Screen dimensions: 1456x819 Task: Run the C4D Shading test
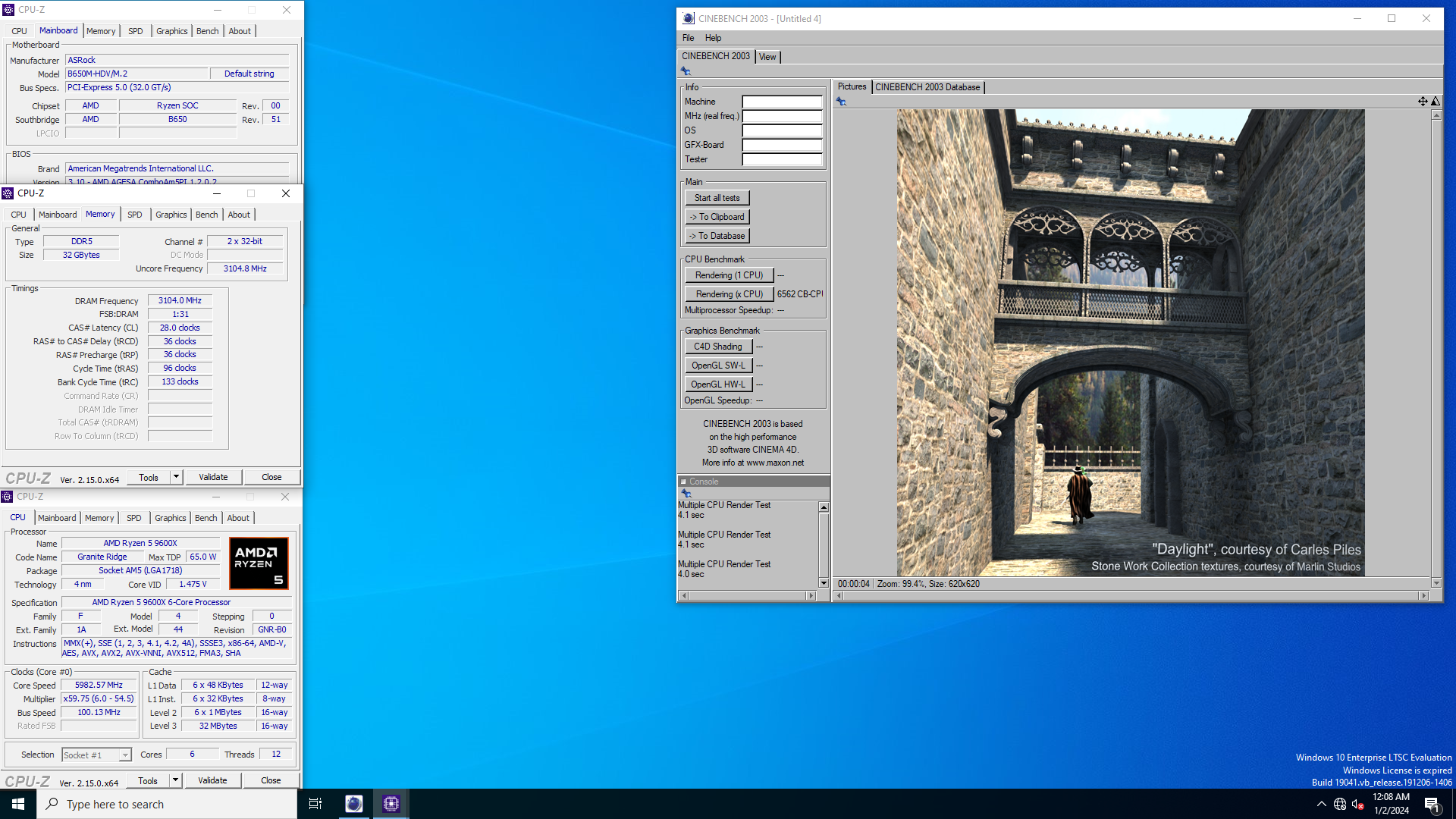(x=718, y=347)
